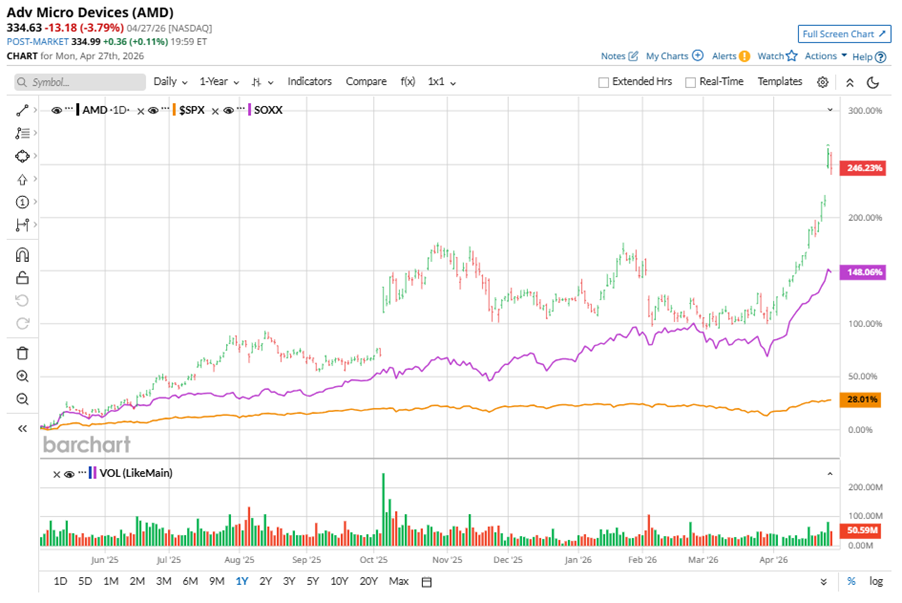Delete drawings with the trash icon

tap(22, 353)
